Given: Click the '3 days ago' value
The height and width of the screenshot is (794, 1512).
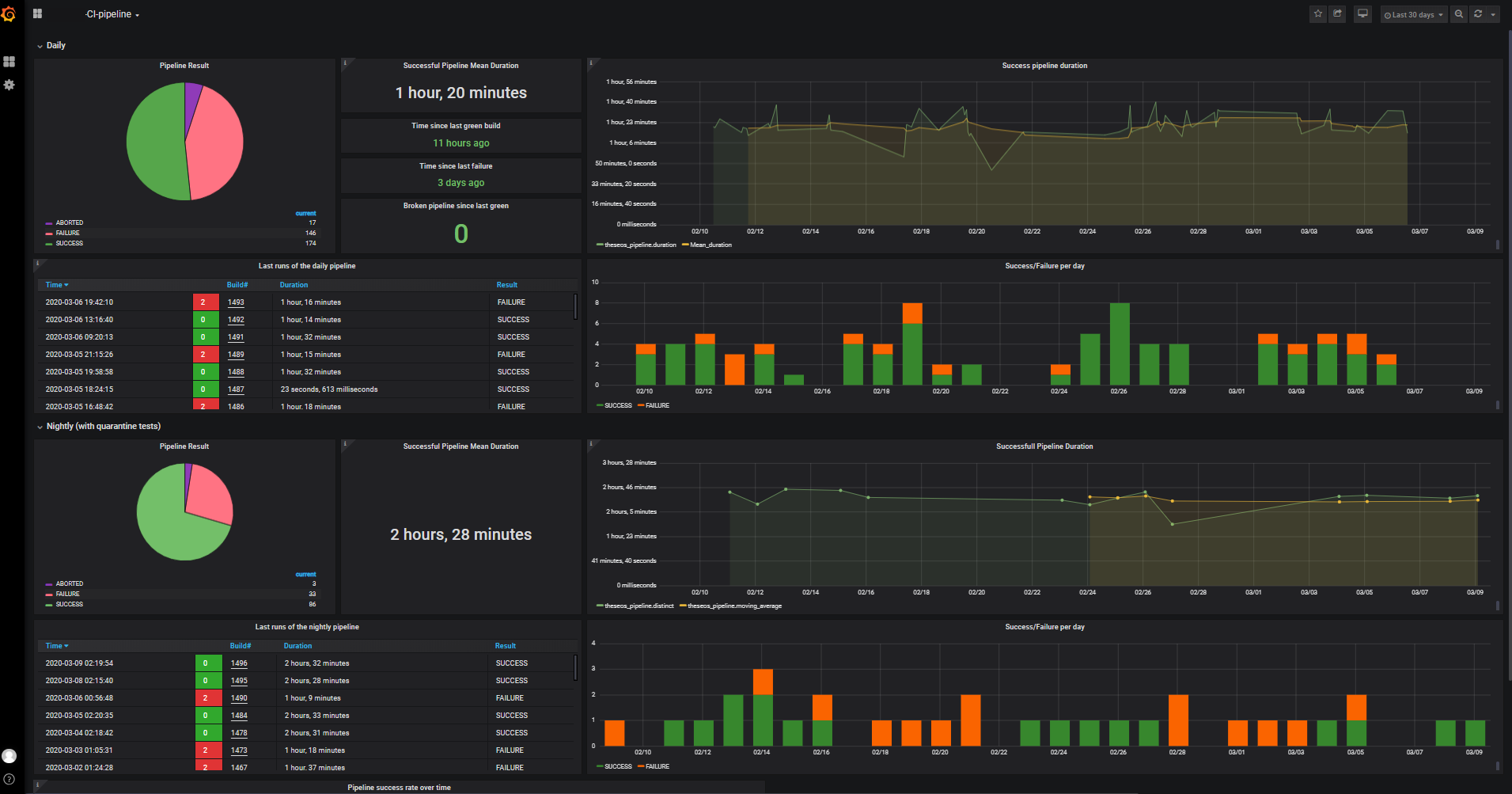Looking at the screenshot, I should [x=461, y=183].
